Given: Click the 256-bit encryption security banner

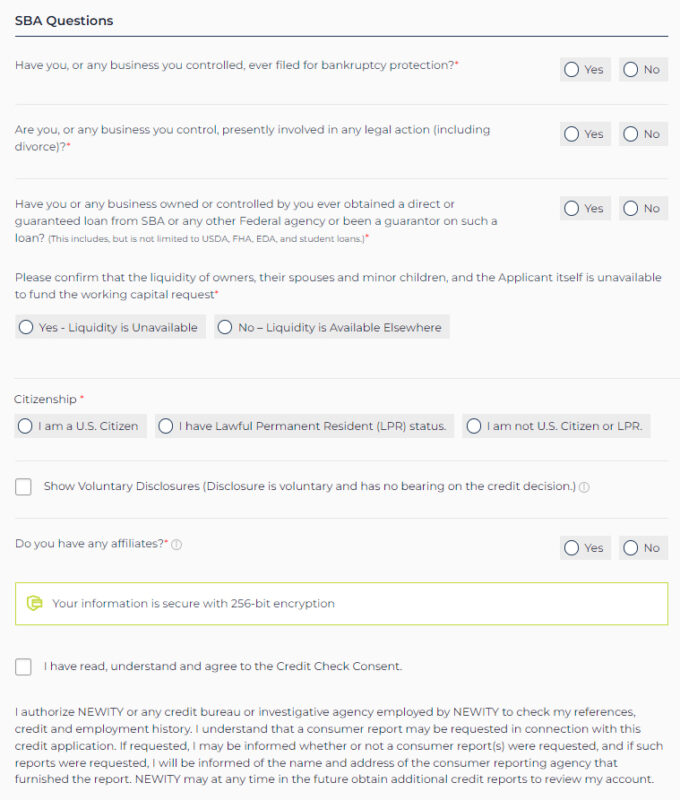Looking at the screenshot, I should click(341, 604).
